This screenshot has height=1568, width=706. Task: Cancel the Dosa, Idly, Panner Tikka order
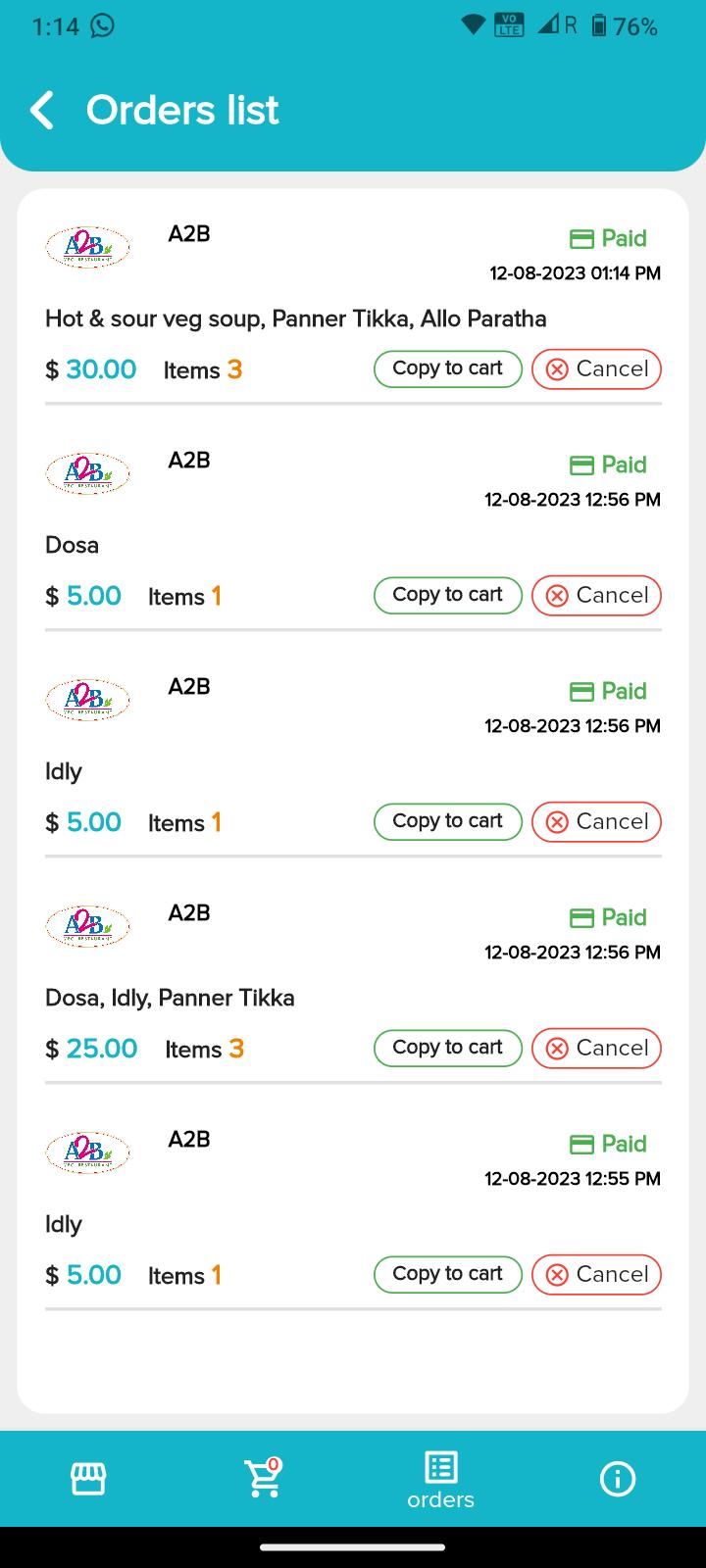(x=596, y=1048)
